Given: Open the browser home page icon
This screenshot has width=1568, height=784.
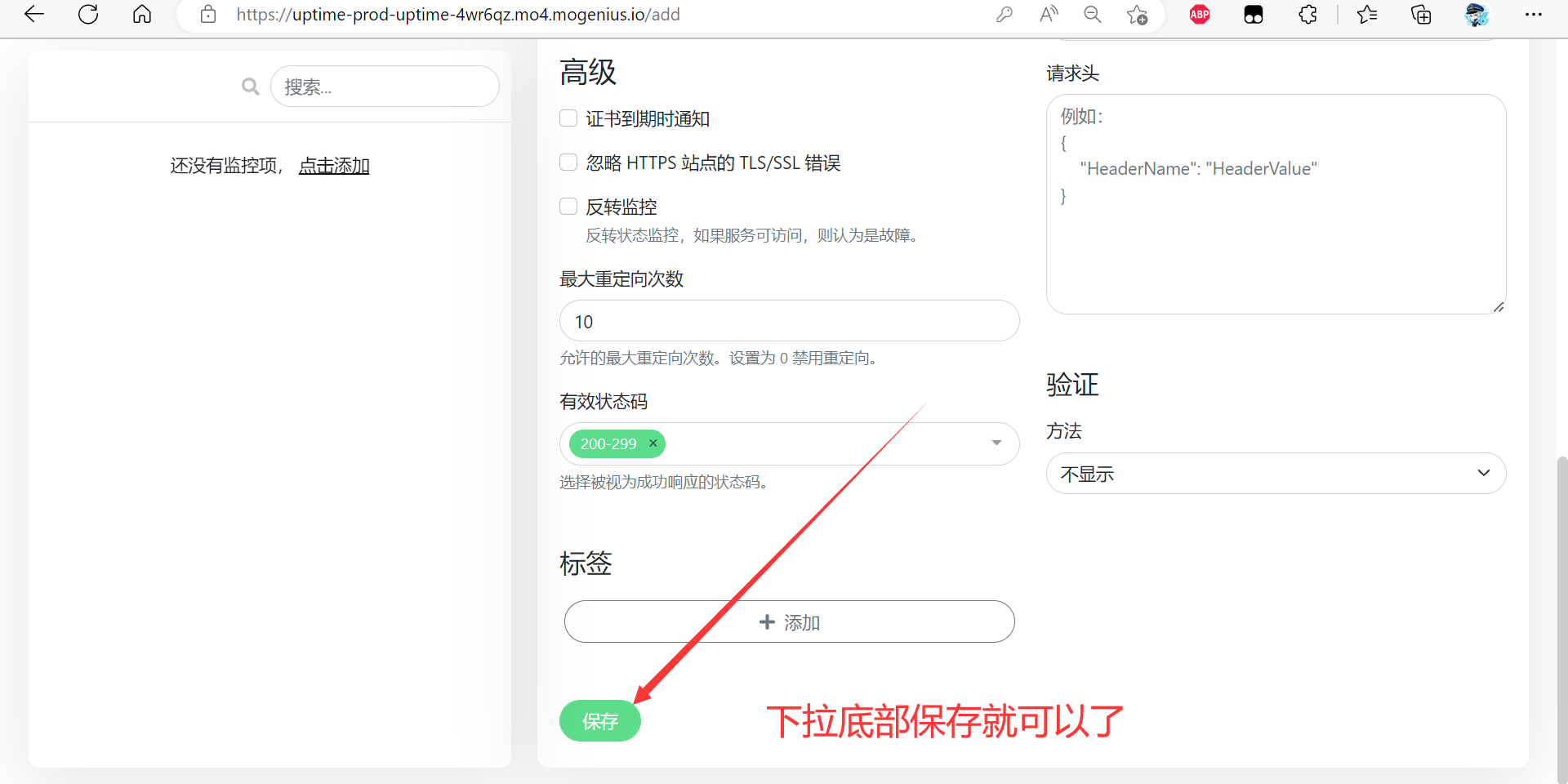Looking at the screenshot, I should pos(142,14).
